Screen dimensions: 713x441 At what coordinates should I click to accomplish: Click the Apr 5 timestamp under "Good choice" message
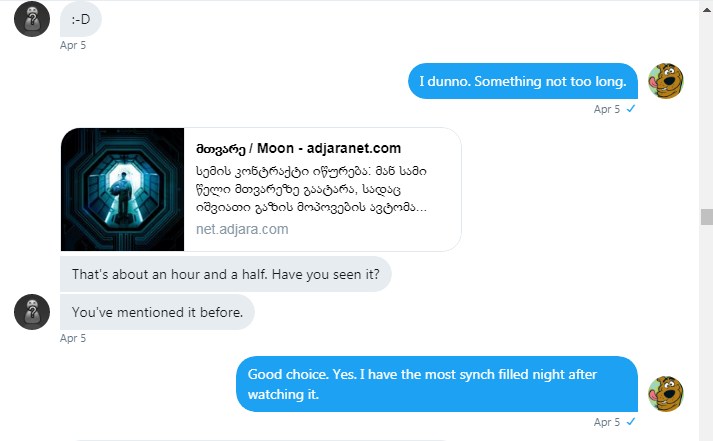(607, 422)
